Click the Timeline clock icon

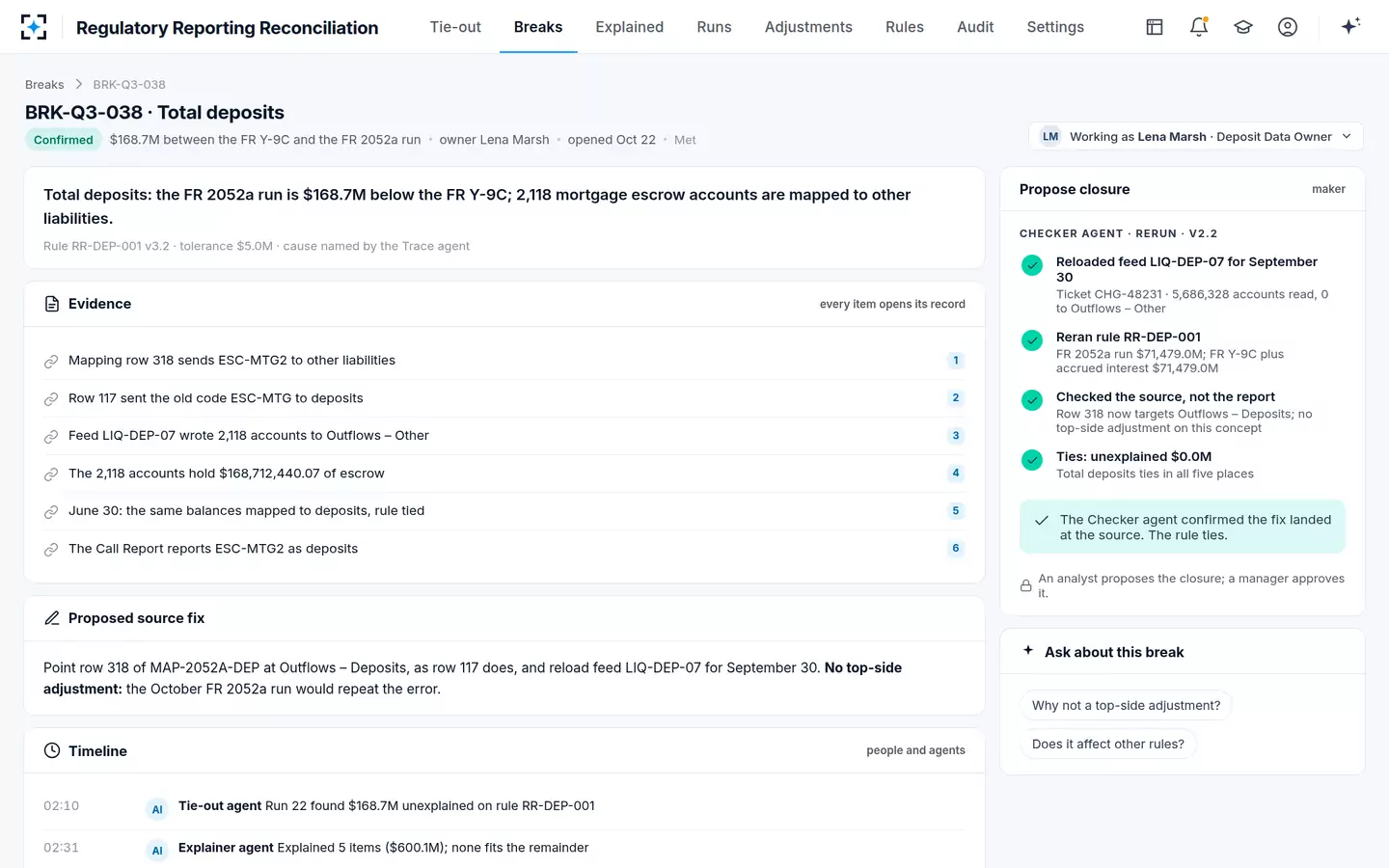(x=52, y=750)
